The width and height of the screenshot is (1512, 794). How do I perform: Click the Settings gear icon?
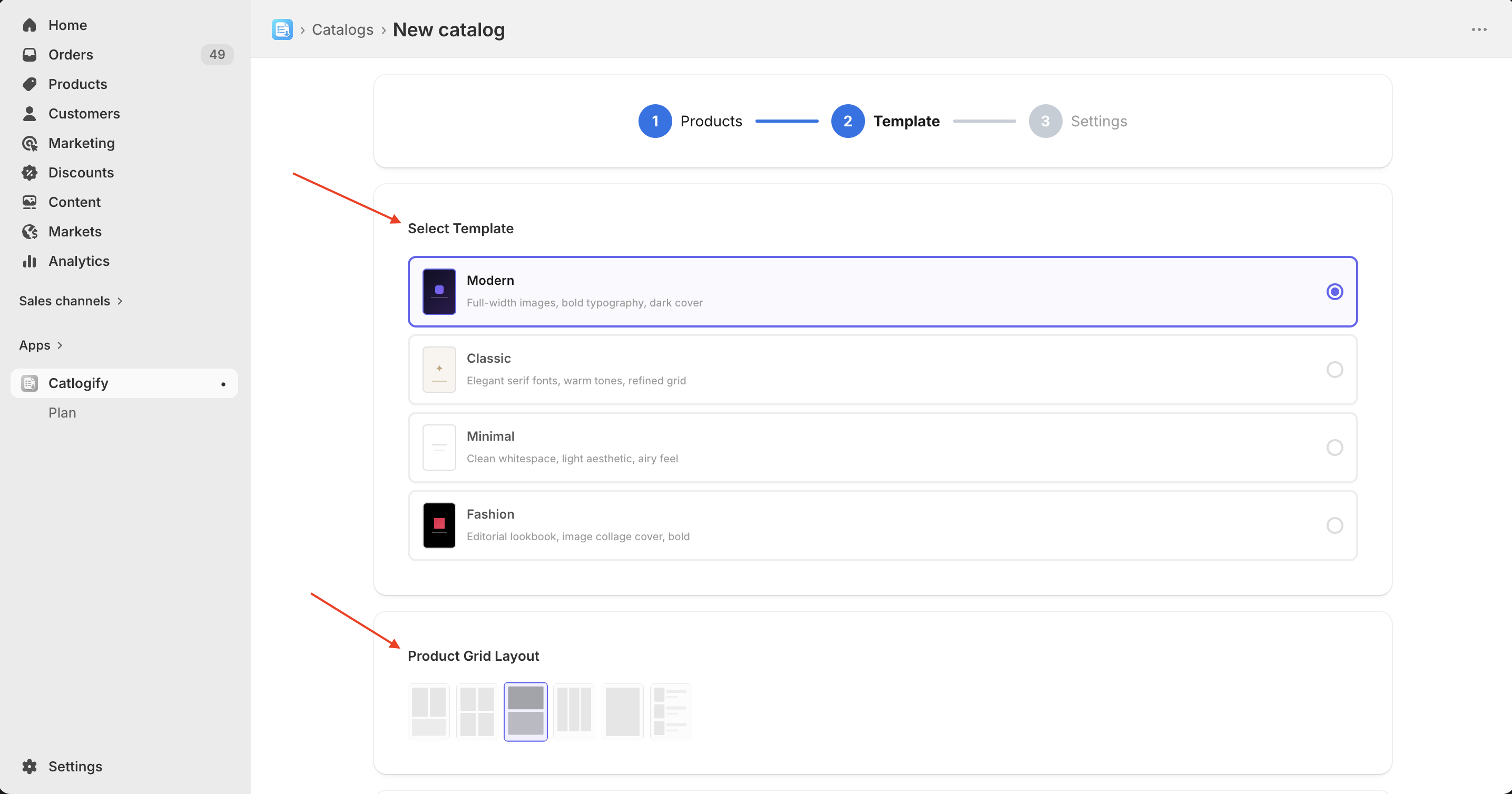point(30,767)
